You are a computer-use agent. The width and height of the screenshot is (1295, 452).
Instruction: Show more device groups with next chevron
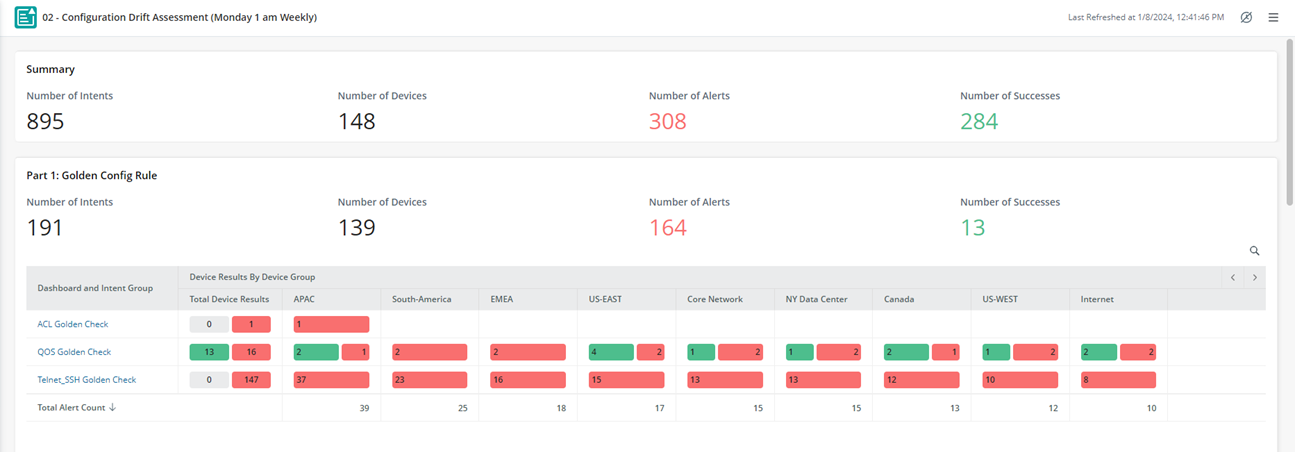click(1255, 277)
